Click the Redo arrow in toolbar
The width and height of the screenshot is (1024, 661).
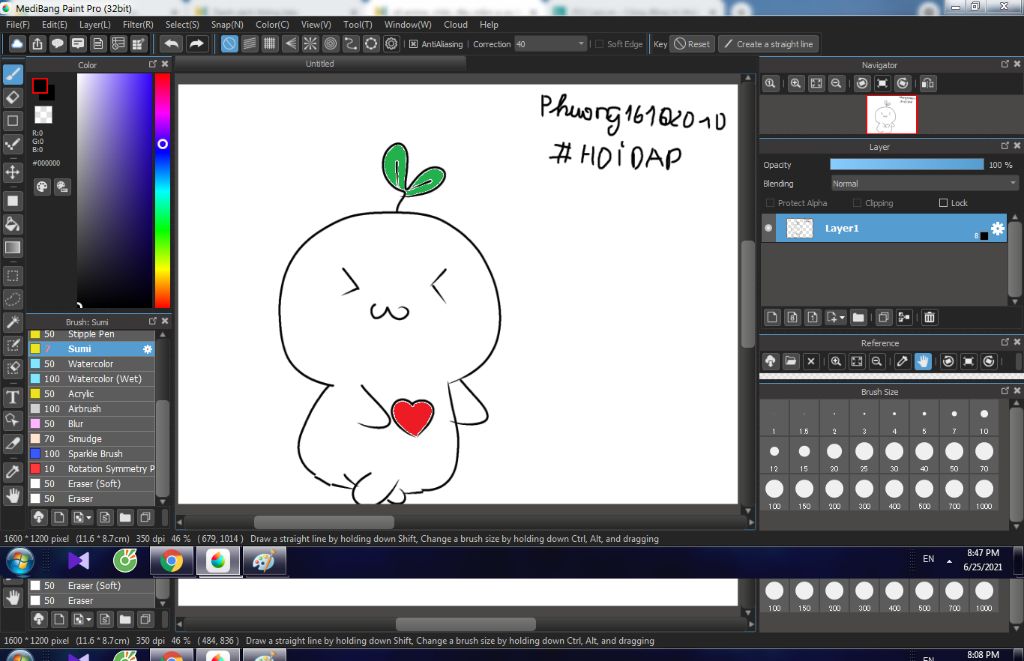click(x=196, y=44)
